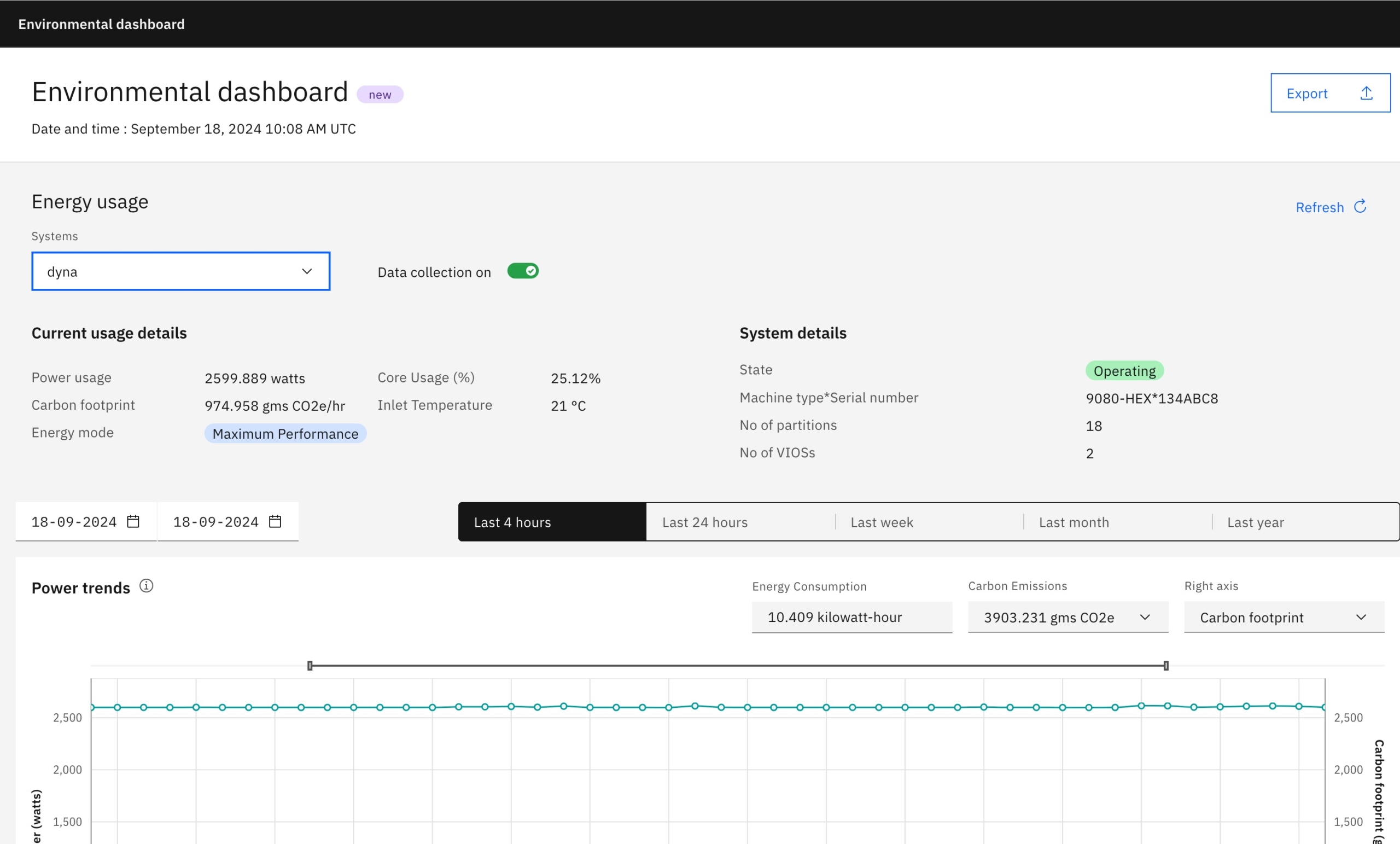Open the Systems dropdown showing dyna
Image resolution: width=1400 pixels, height=844 pixels.
(180, 271)
